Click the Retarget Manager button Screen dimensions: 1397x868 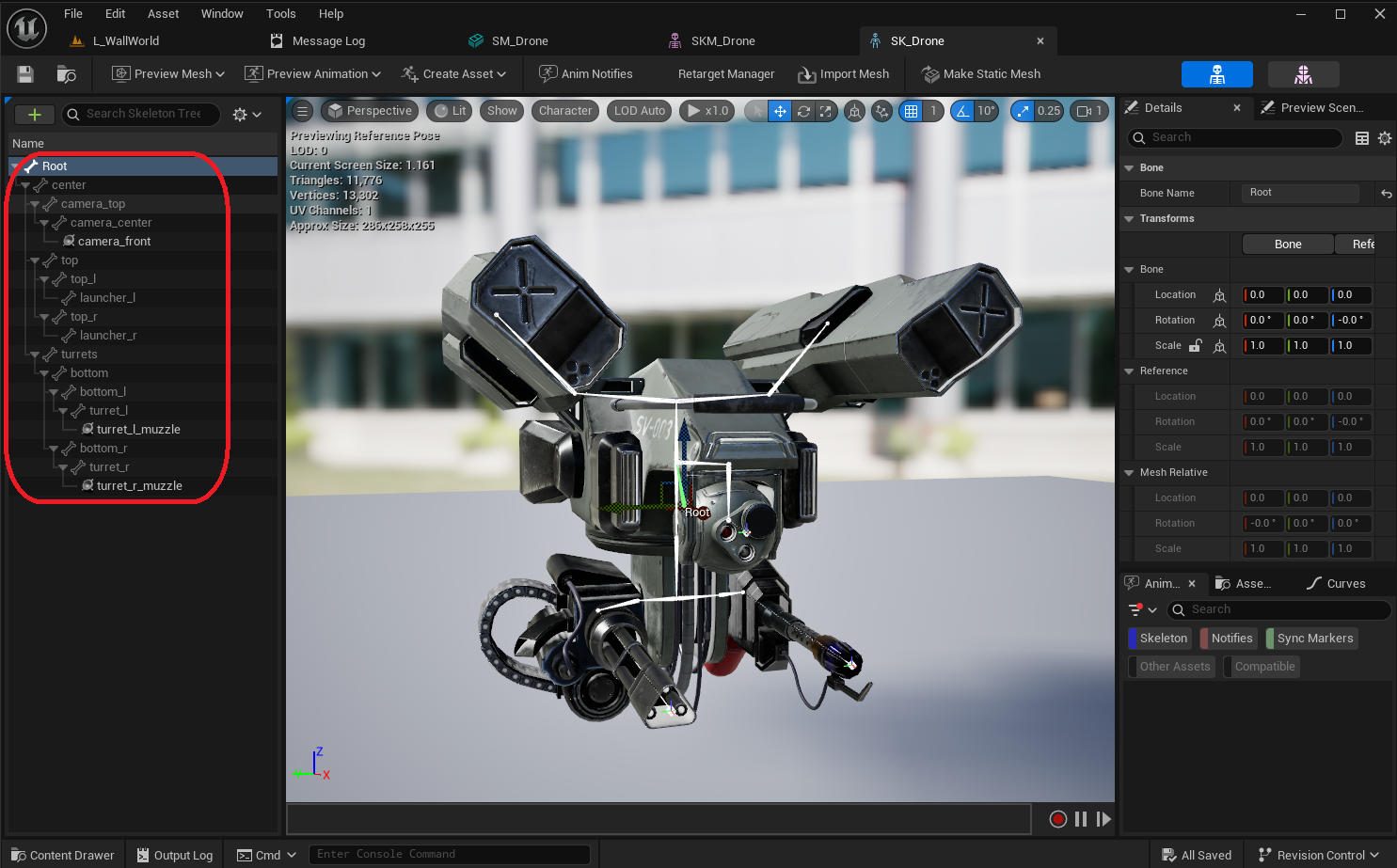coord(725,74)
